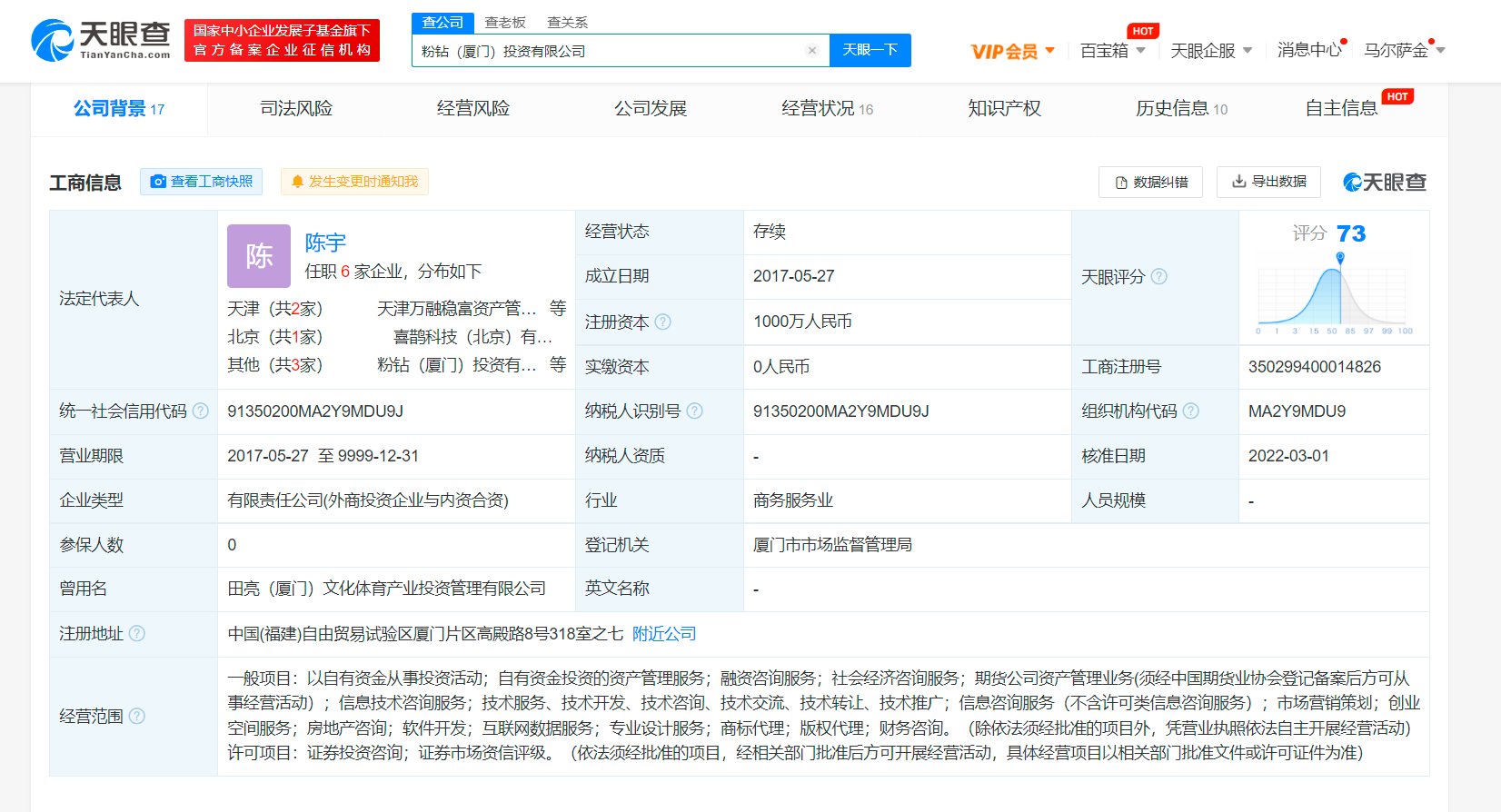Viewport: 1501px width, 812px height.
Task: Select the 公司背景 tab
Action: 119,109
